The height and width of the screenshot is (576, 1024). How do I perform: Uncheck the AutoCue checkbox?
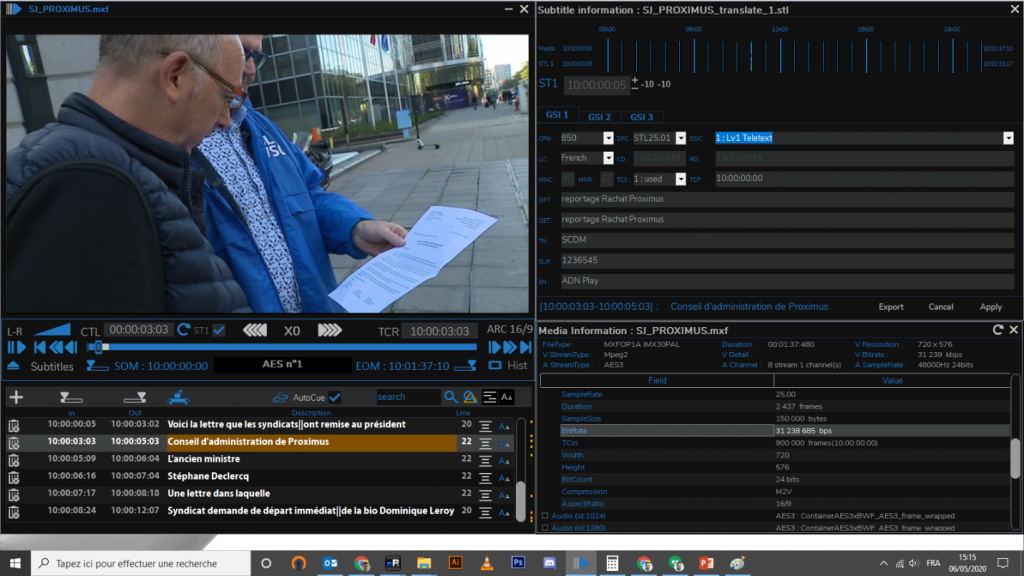[x=335, y=397]
